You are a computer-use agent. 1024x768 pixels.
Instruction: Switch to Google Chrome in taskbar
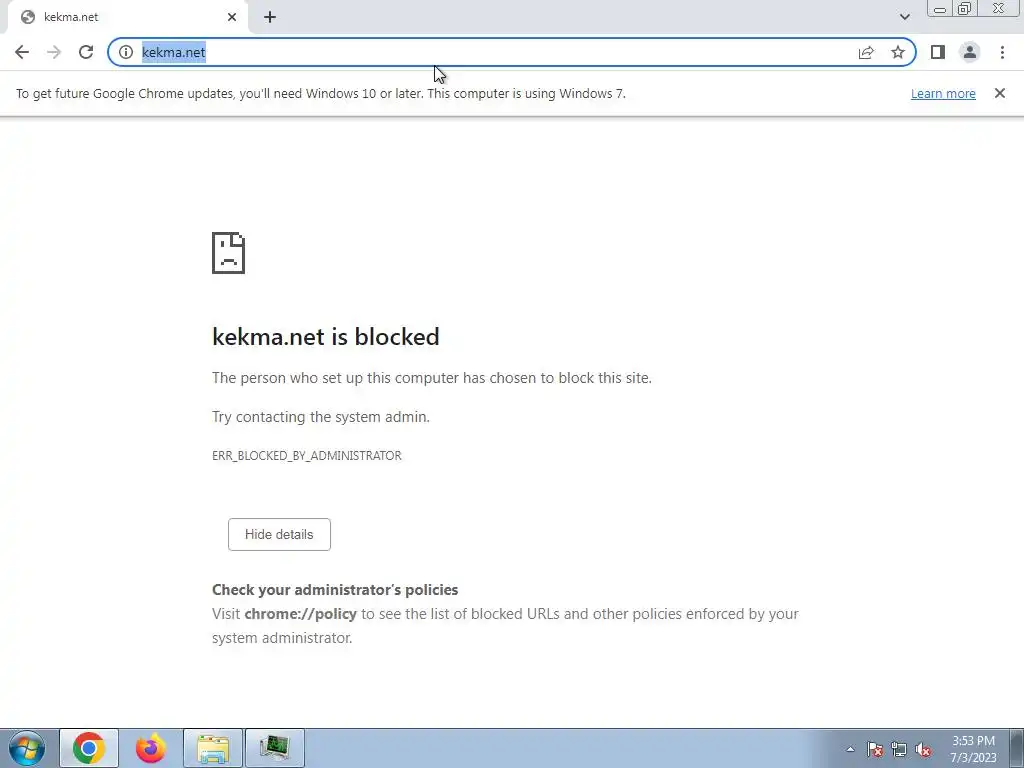pos(89,748)
